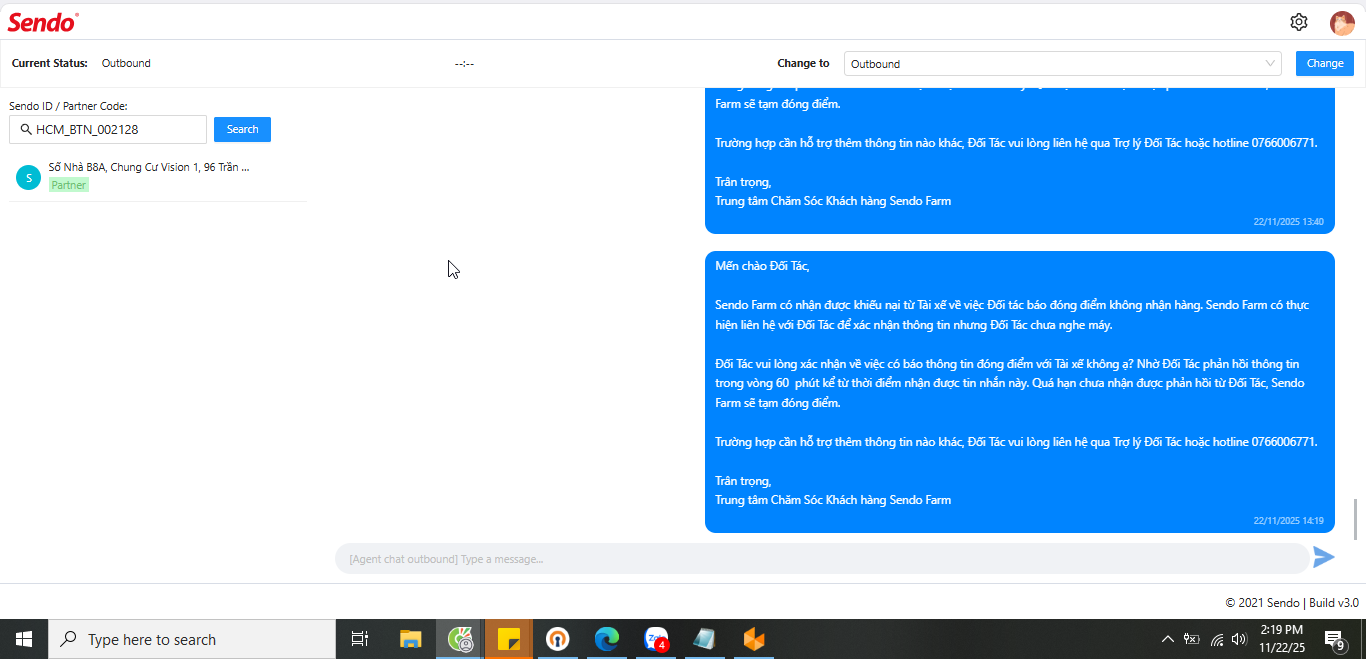Image resolution: width=1366 pixels, height=659 pixels.
Task: Click the Windows taskbar search box
Action: click(192, 639)
